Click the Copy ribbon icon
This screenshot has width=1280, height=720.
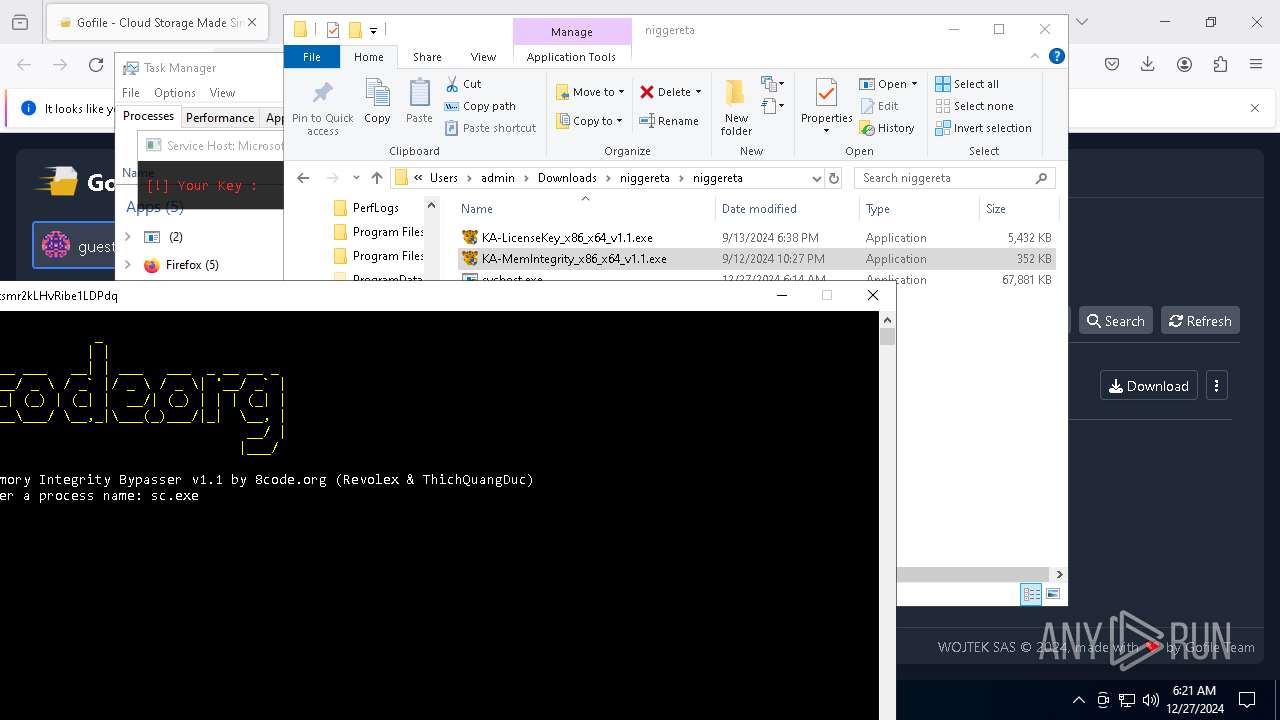tap(377, 101)
